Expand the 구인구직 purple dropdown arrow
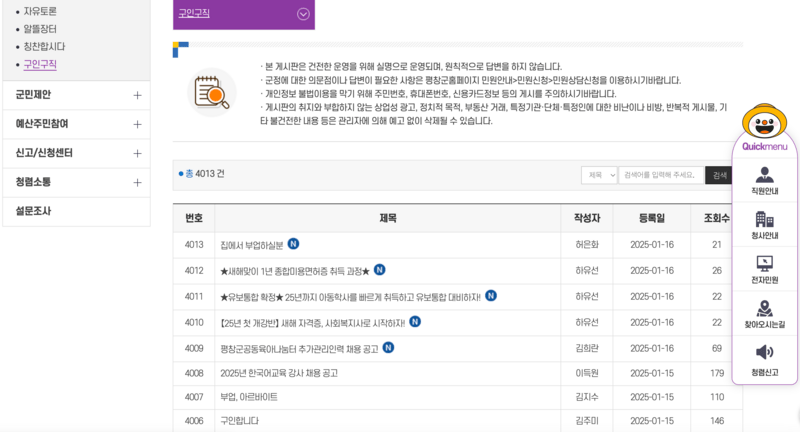 pos(303,14)
